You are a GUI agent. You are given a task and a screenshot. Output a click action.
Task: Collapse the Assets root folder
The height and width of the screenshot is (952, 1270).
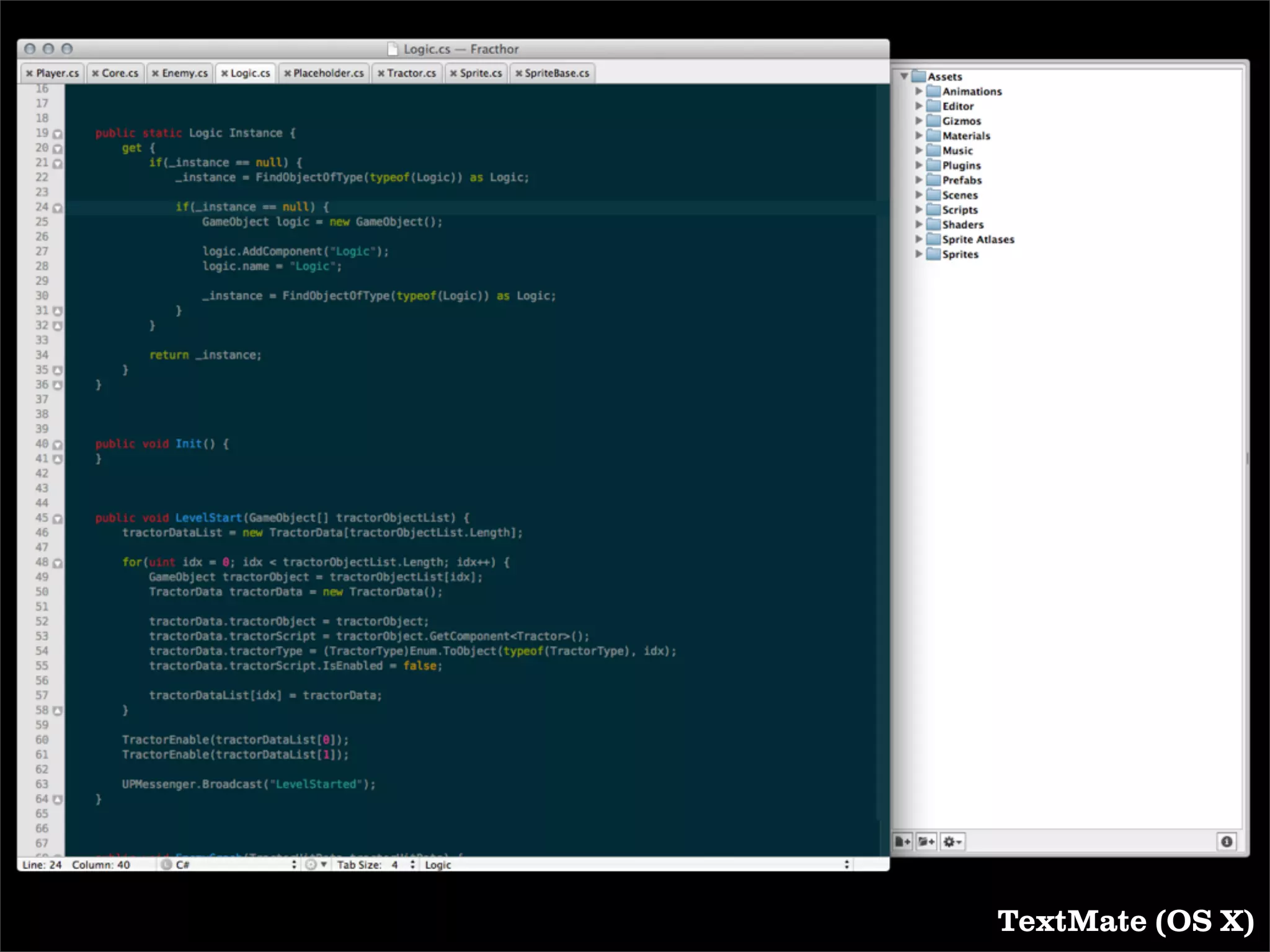(x=904, y=76)
